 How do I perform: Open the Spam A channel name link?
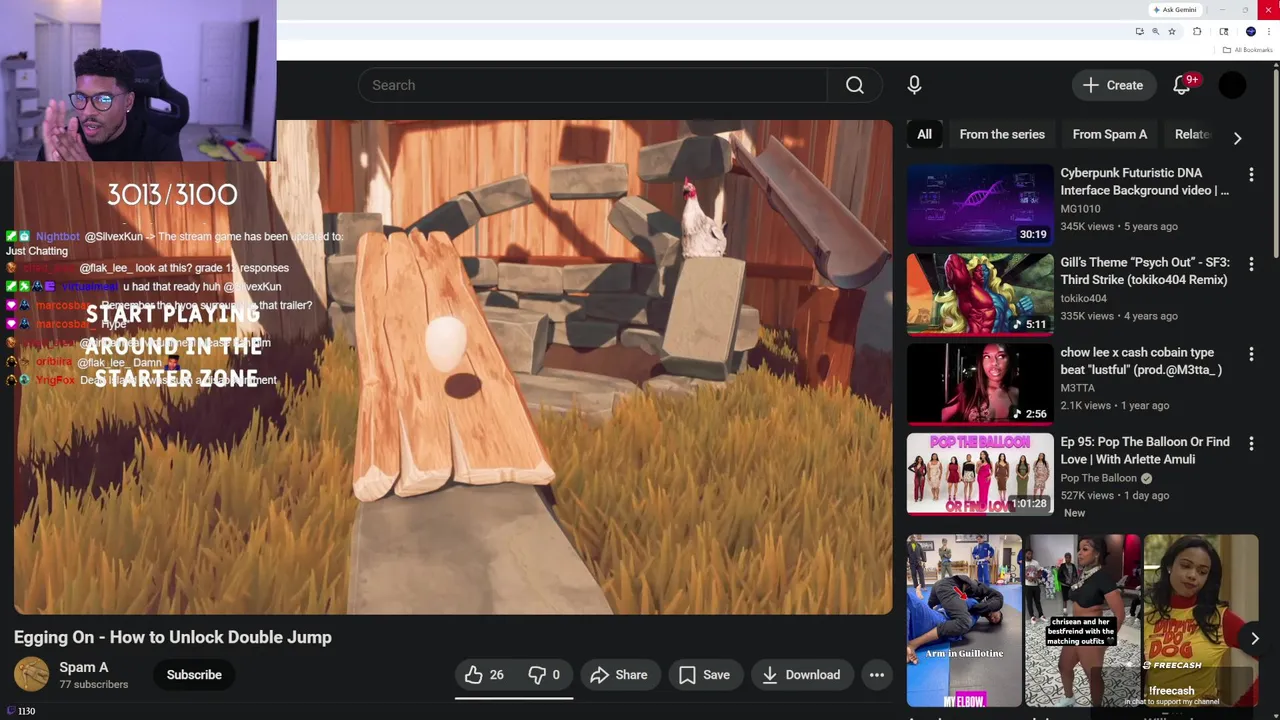pyautogui.click(x=84, y=667)
